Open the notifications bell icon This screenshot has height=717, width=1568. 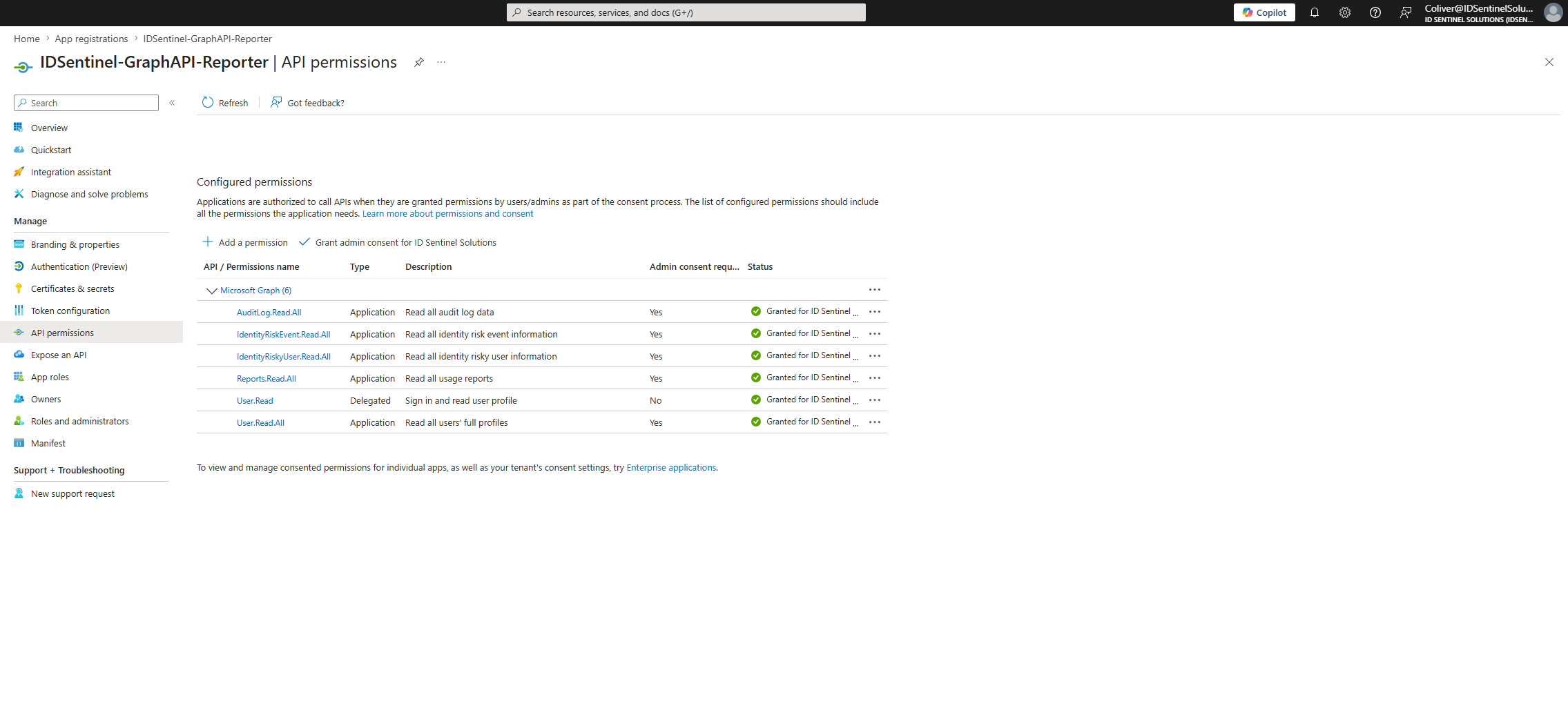[x=1314, y=12]
